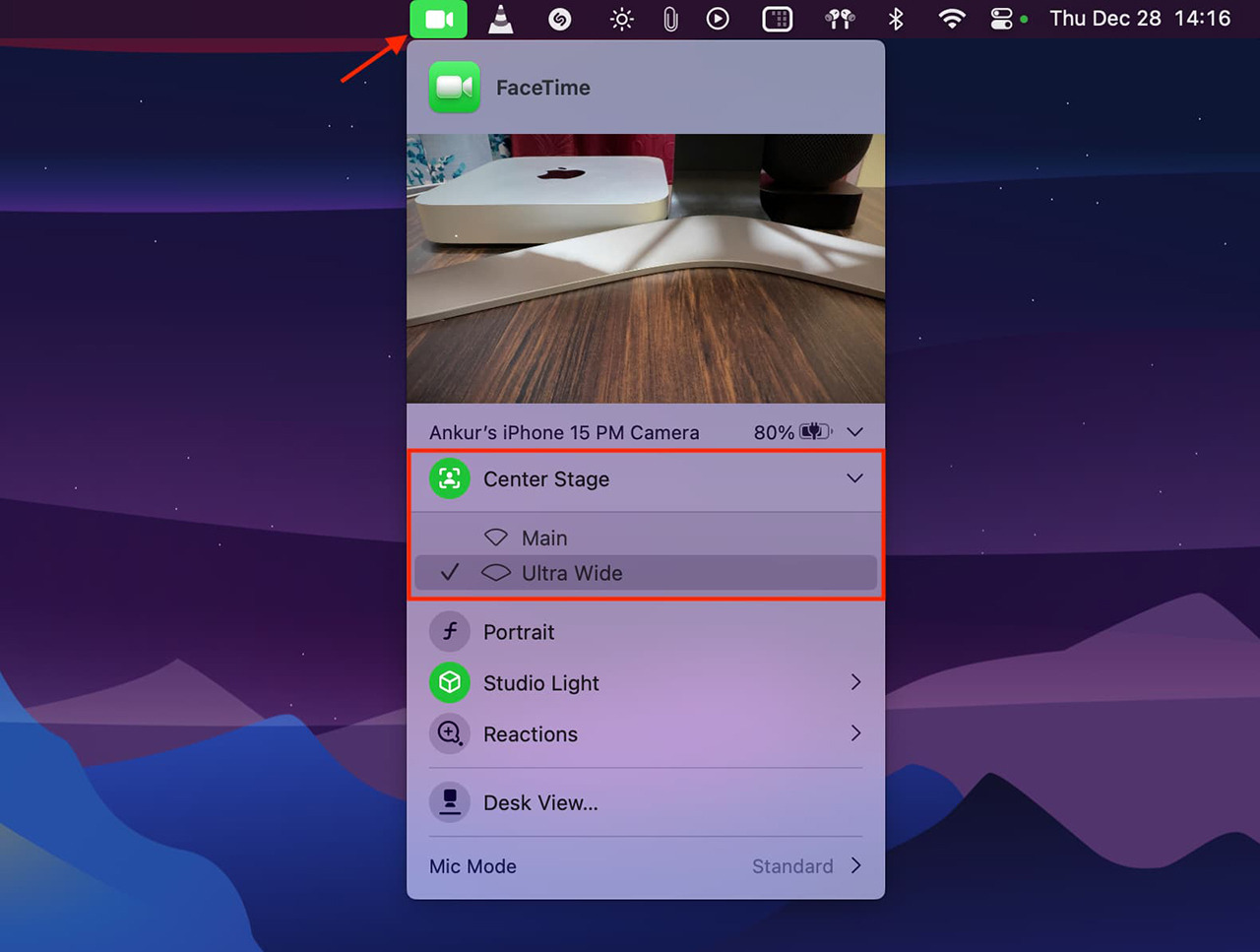Open the brightness sun icon in menu bar
The width and height of the screenshot is (1260, 952).
coord(621,19)
